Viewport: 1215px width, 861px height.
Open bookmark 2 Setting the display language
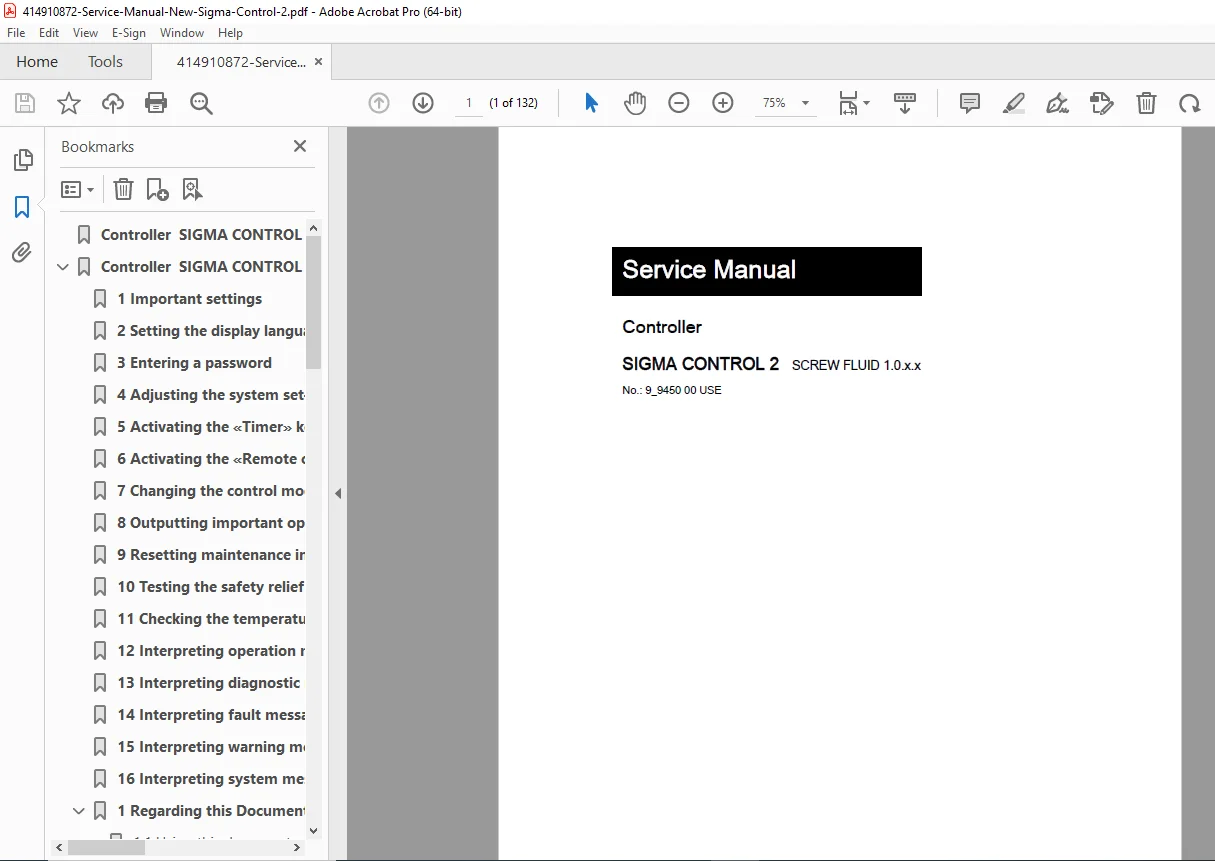coord(210,331)
